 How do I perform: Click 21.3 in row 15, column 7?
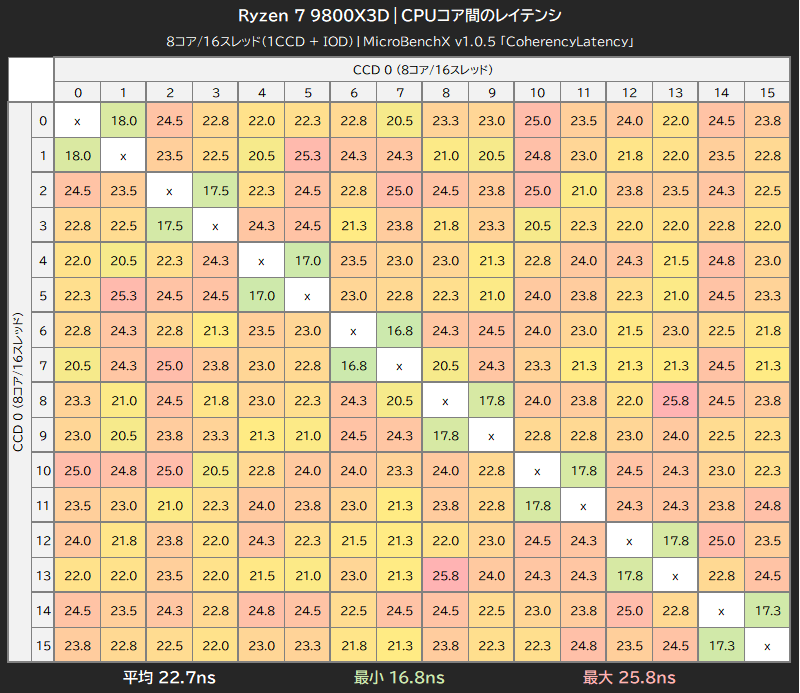click(399, 646)
